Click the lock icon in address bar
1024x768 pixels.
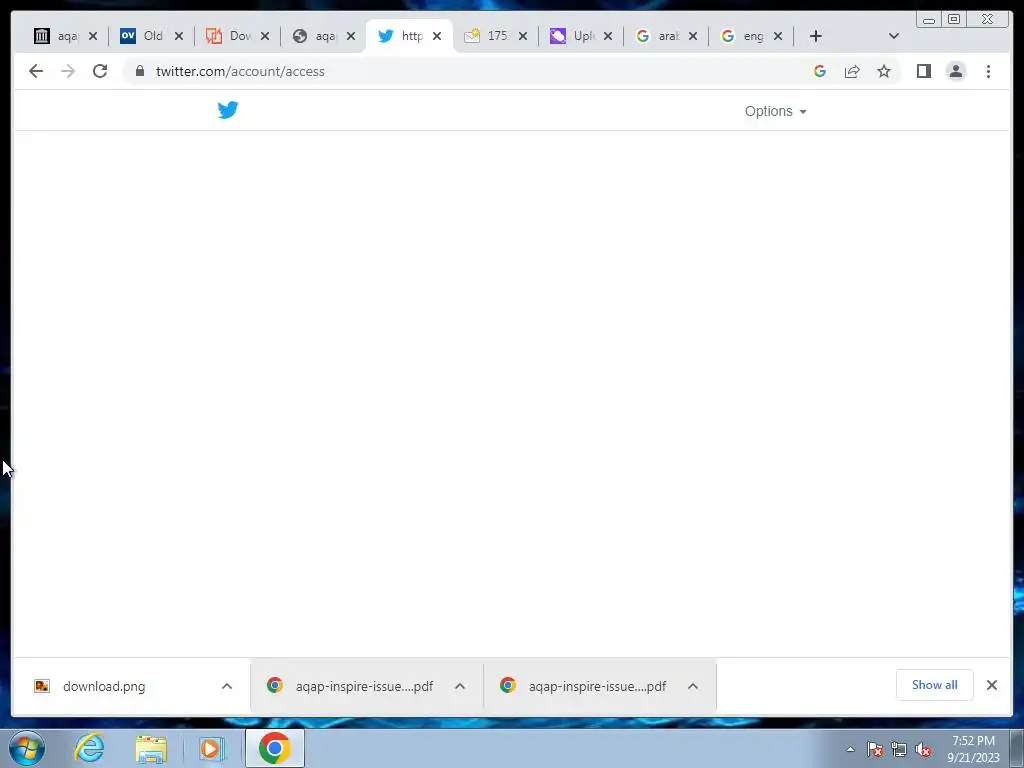point(140,71)
